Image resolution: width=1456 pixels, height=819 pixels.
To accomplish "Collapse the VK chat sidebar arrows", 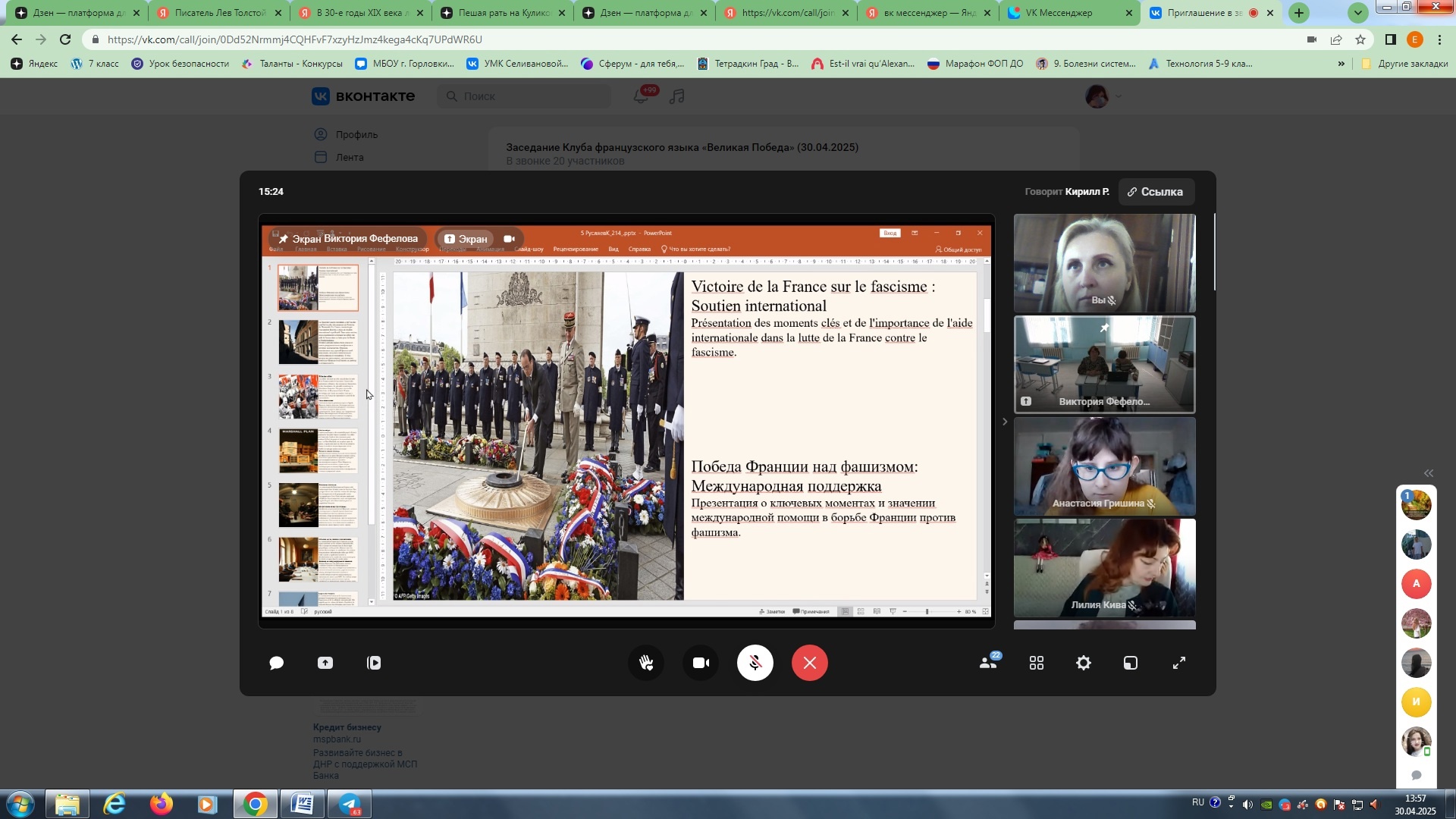I will tap(1429, 473).
